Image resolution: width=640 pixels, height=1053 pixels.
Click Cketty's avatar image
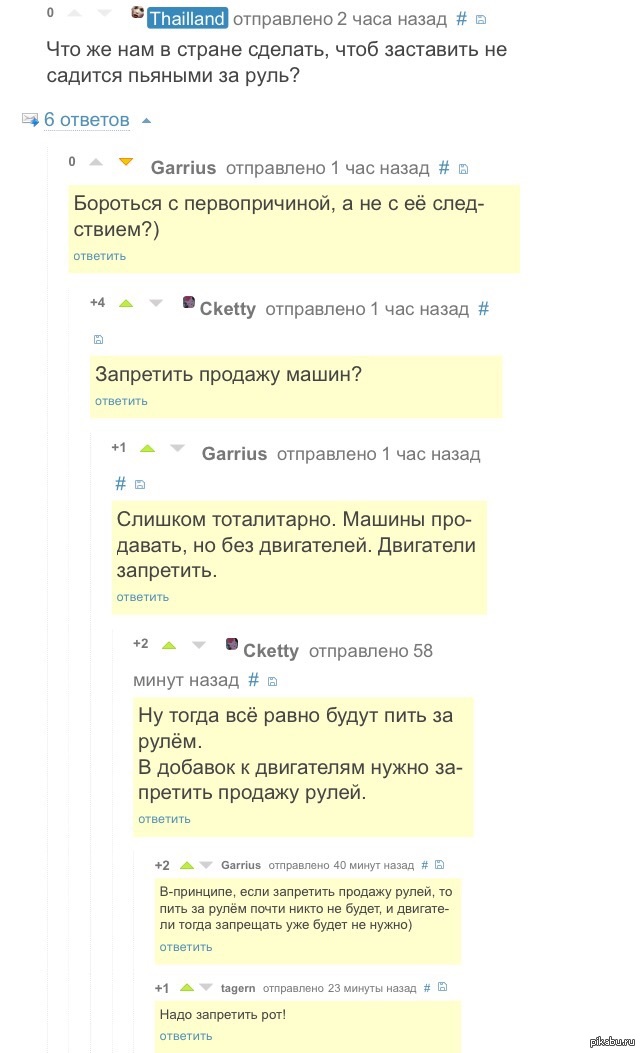tap(190, 302)
